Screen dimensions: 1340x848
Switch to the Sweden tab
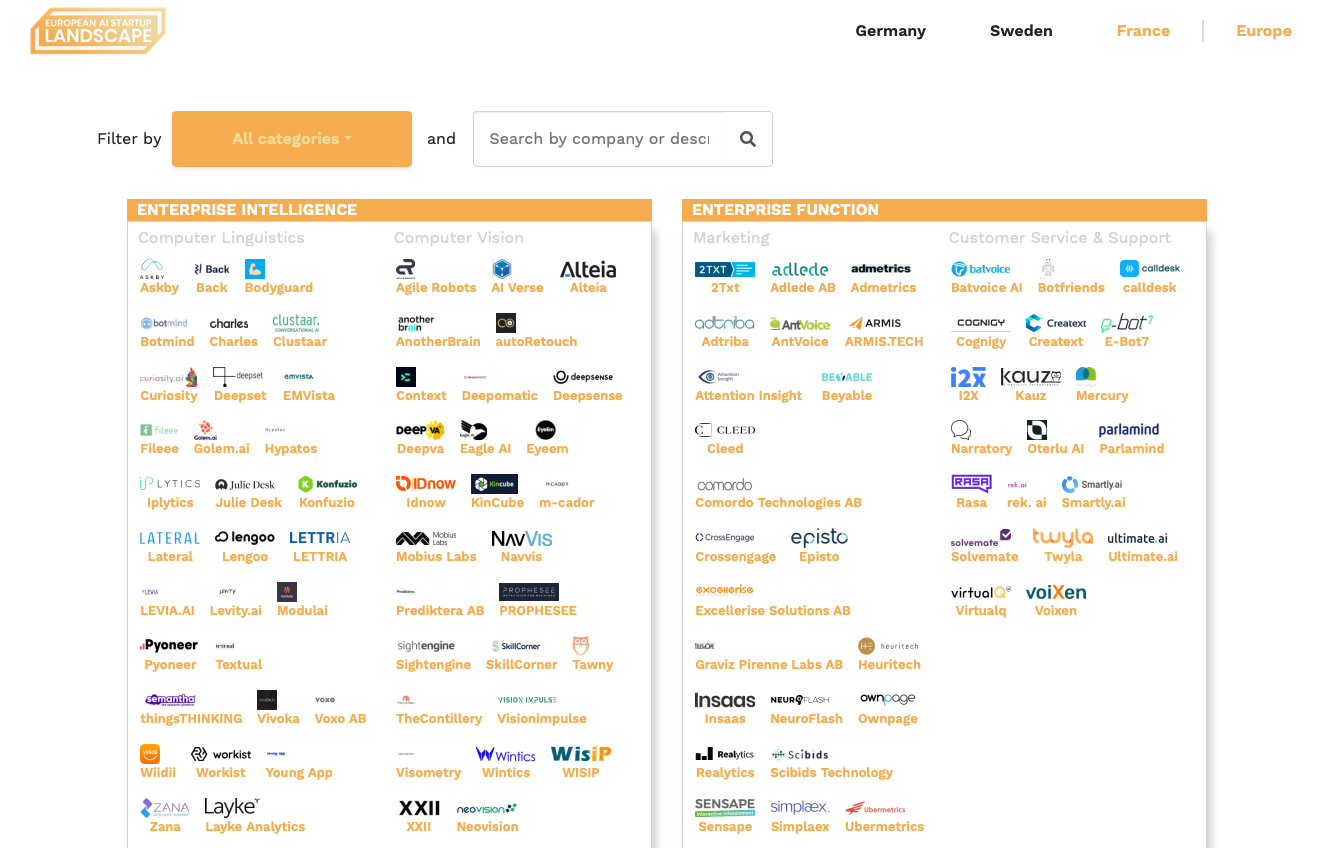[1021, 31]
